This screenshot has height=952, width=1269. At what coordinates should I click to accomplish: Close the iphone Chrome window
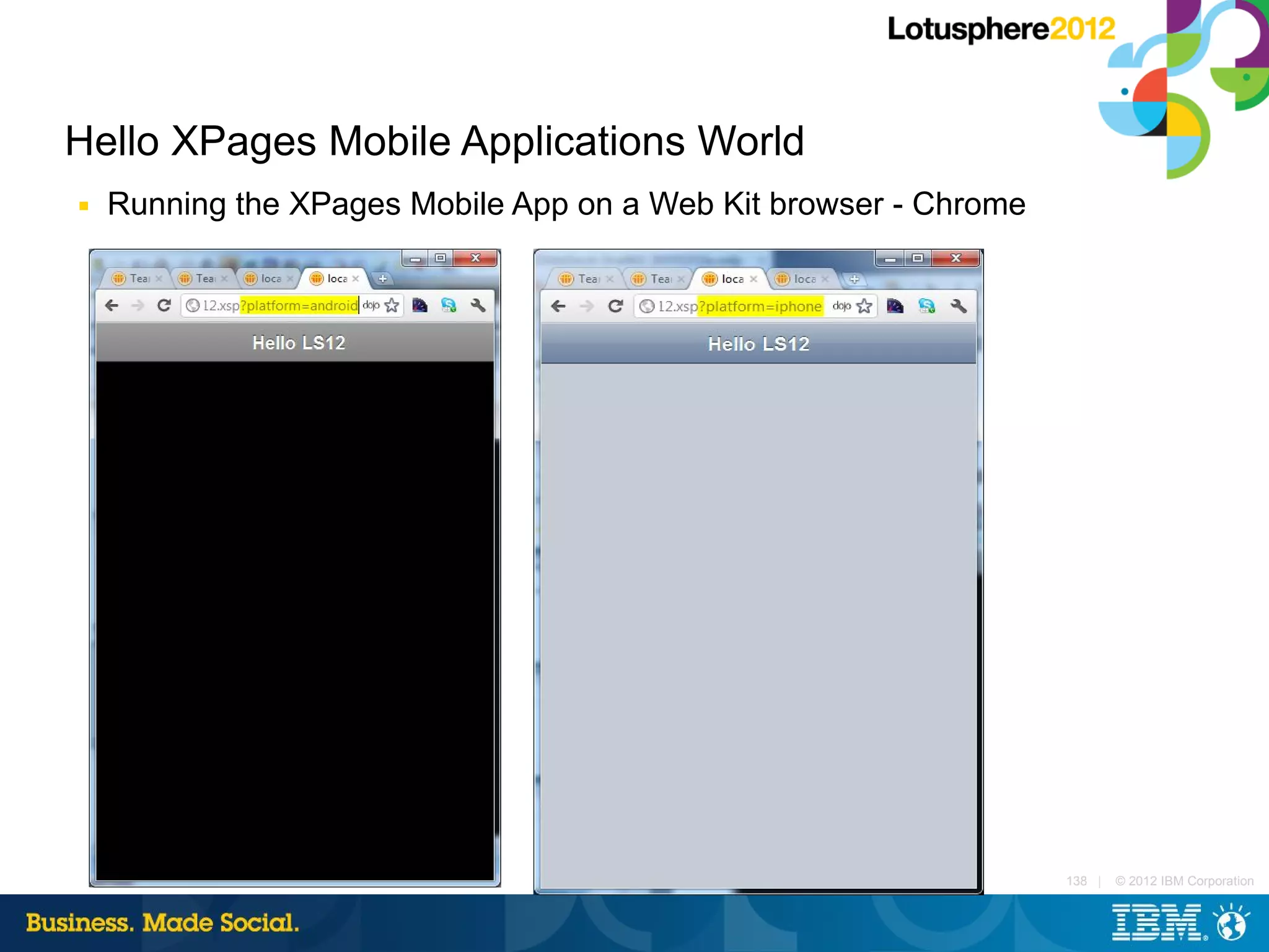955,258
